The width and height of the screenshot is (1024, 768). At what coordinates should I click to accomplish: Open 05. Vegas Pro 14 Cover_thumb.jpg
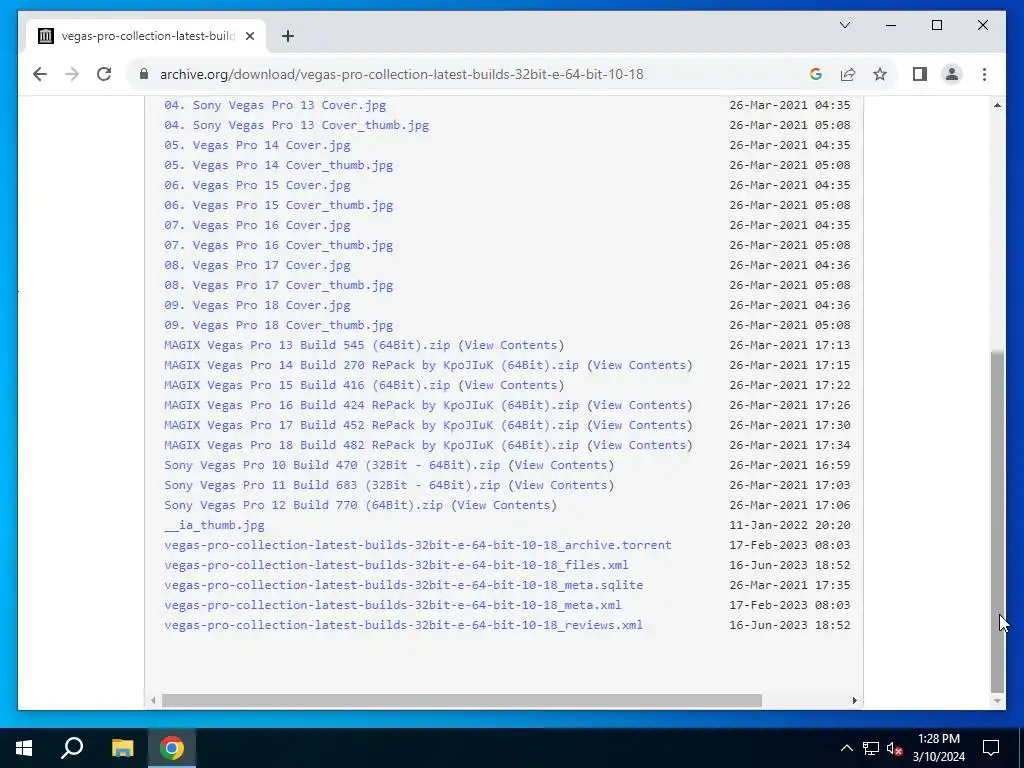tap(279, 165)
